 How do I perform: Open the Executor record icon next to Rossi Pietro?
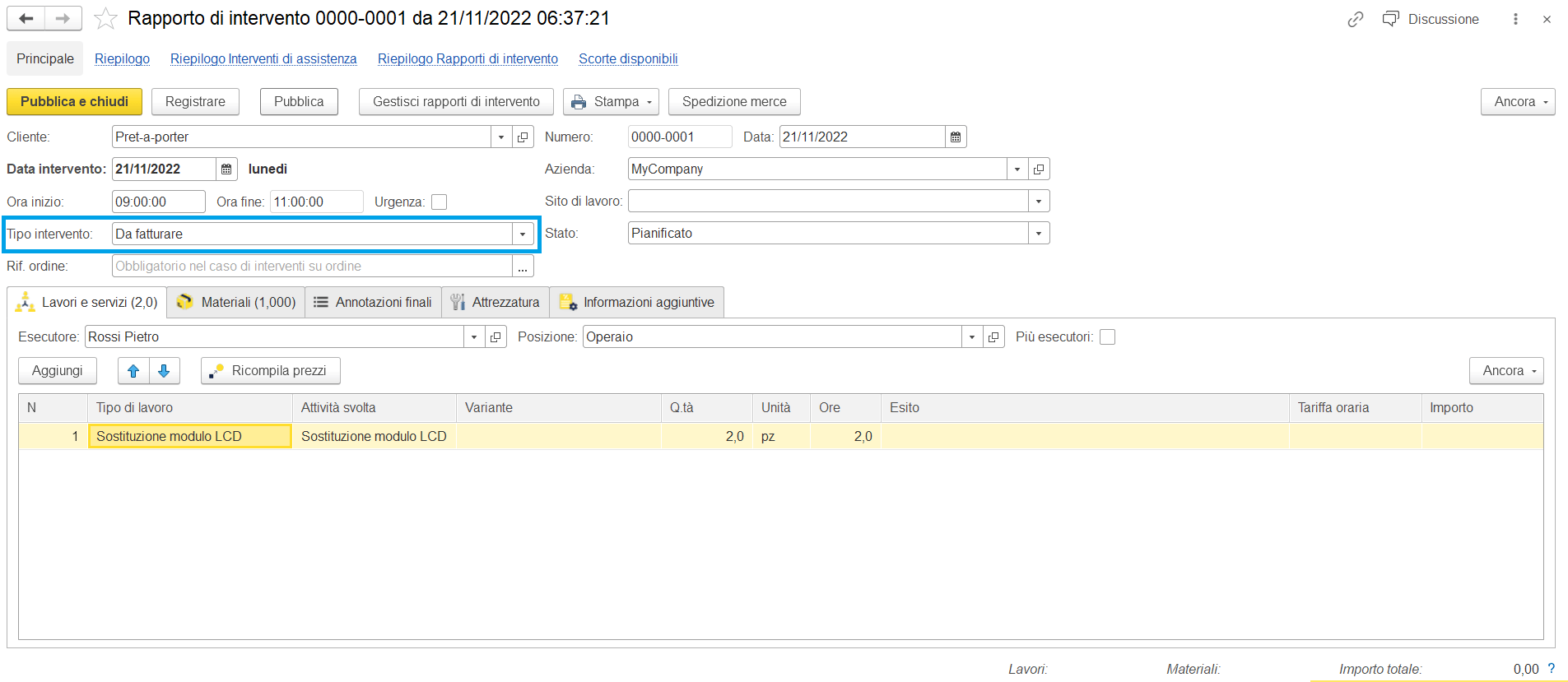496,336
